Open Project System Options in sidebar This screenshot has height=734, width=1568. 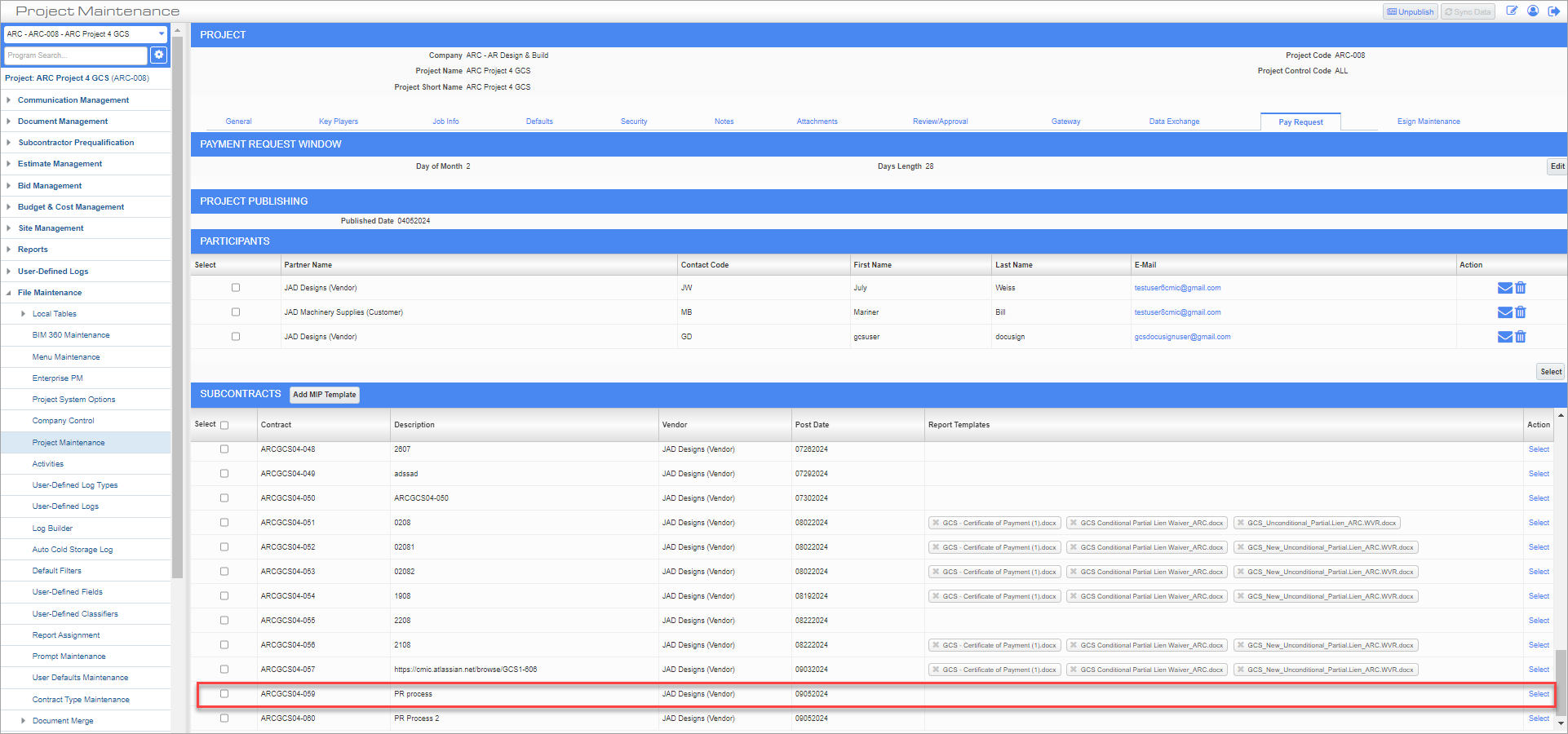point(73,400)
